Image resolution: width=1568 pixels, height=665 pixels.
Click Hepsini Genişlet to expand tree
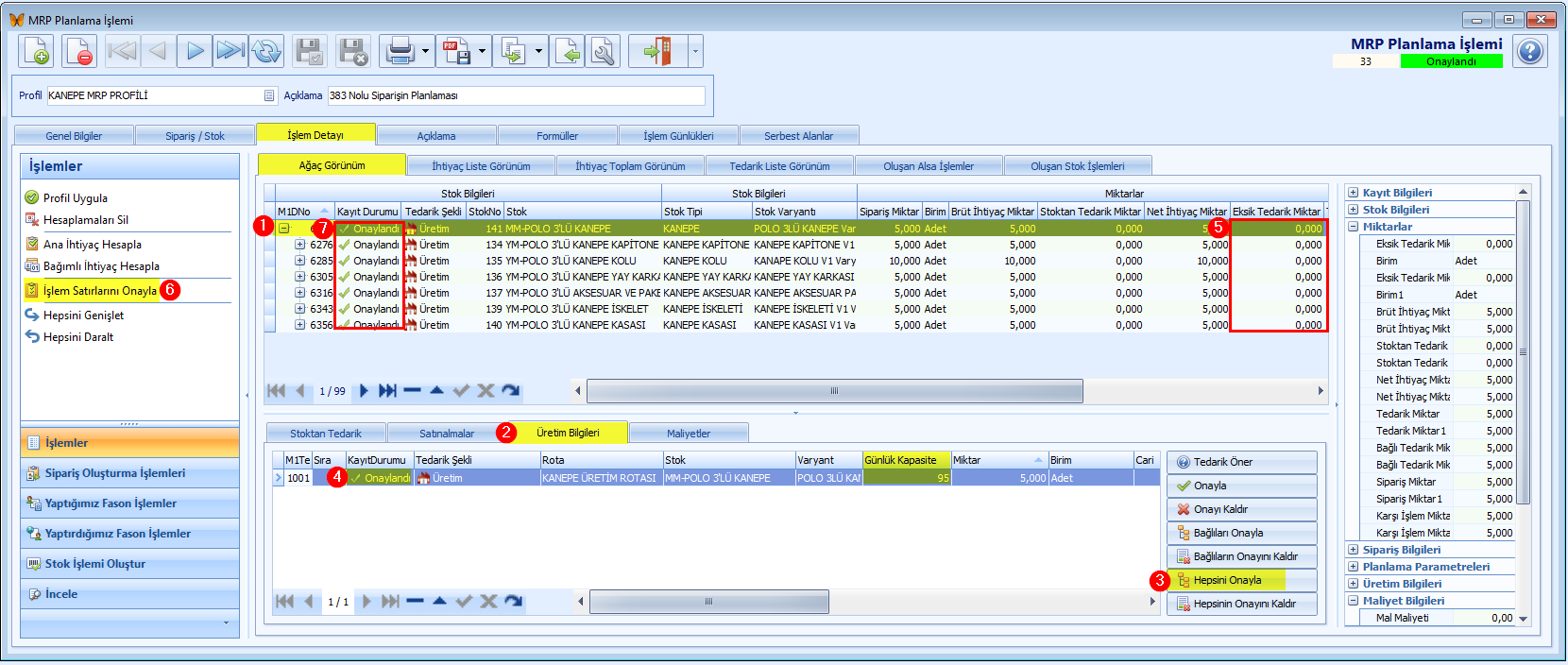(x=83, y=315)
